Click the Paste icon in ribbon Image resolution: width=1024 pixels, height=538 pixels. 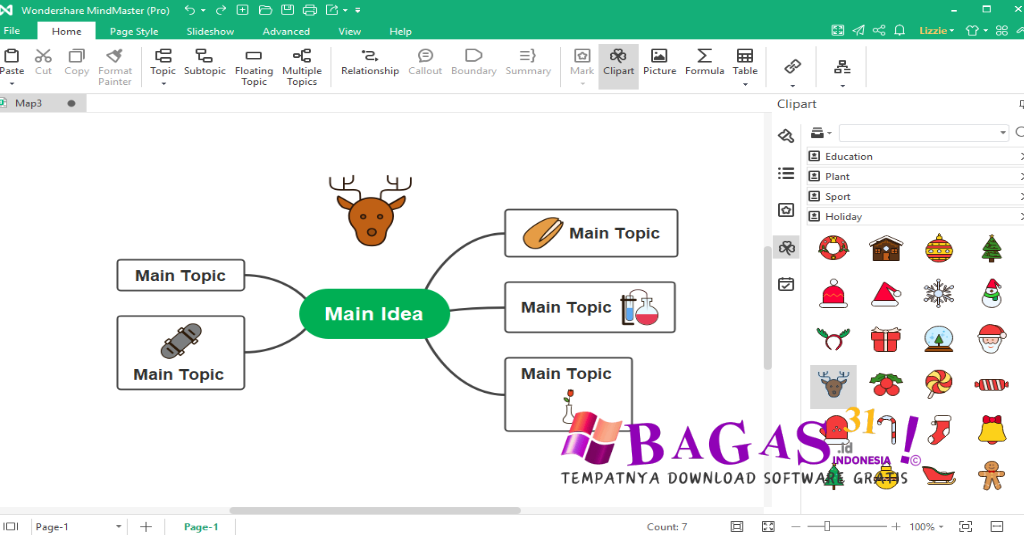coord(11,56)
